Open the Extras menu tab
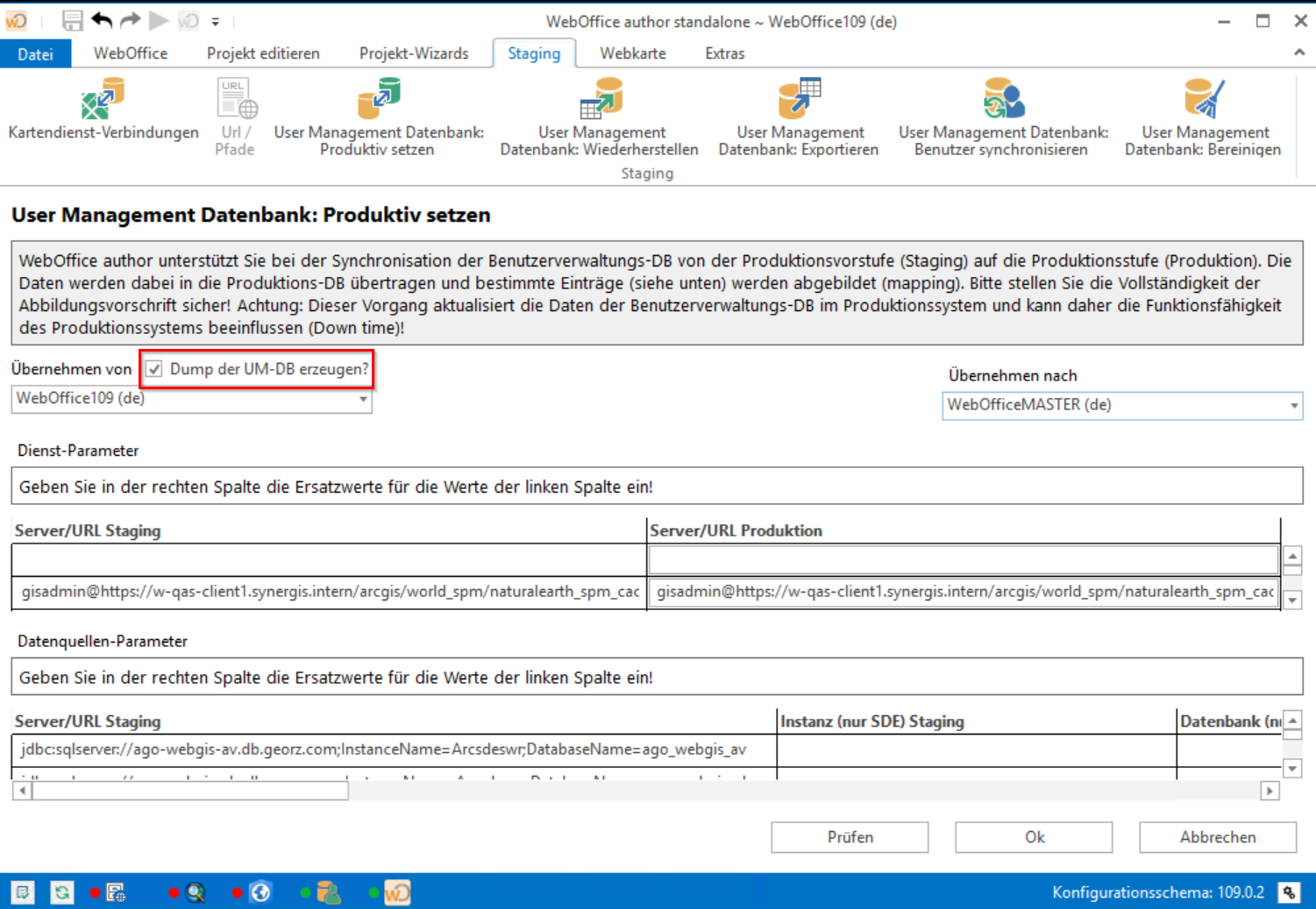Viewport: 1316px width, 909px height. (724, 53)
